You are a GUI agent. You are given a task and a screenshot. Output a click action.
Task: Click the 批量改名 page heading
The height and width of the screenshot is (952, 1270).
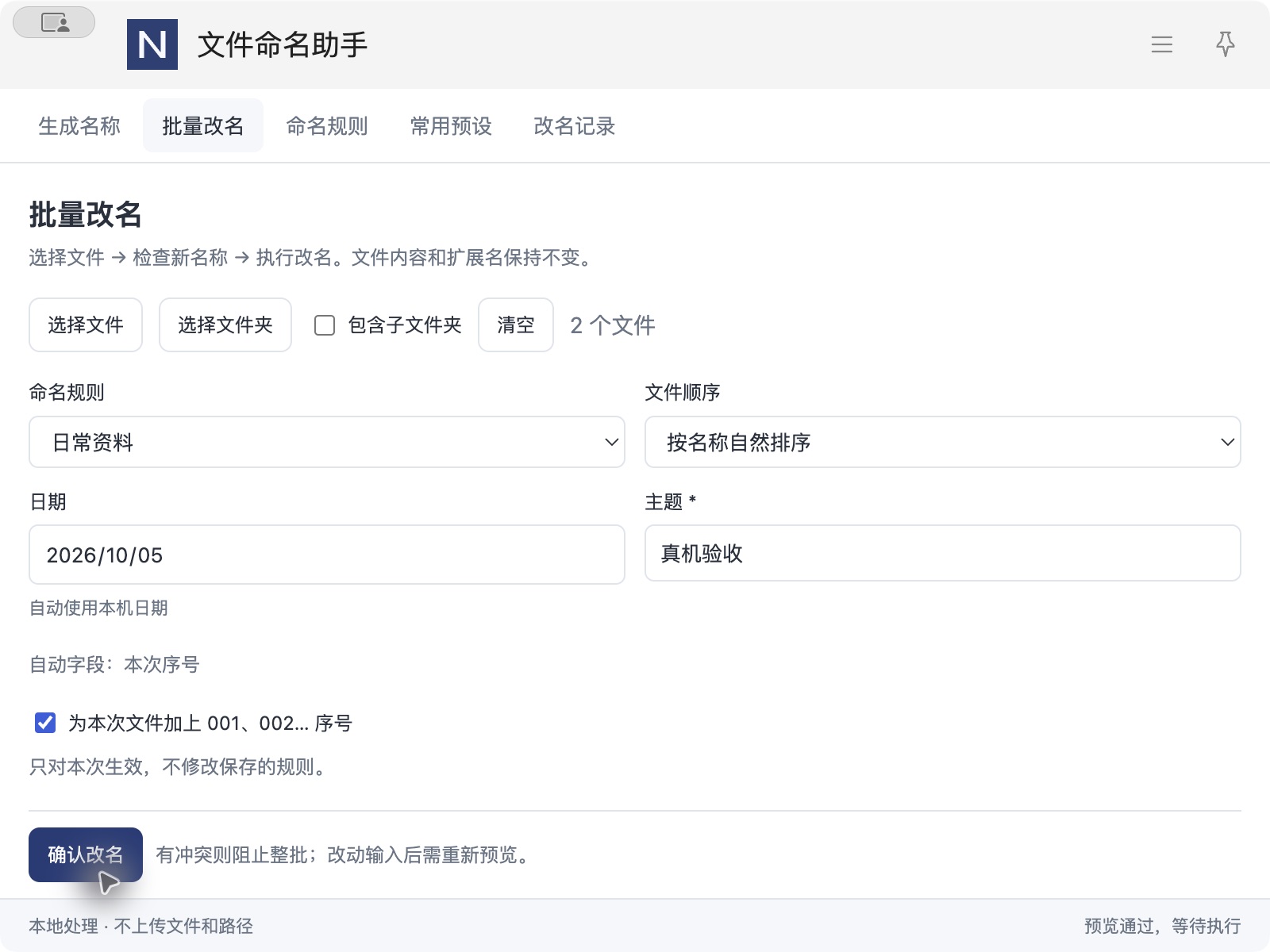[x=86, y=214]
